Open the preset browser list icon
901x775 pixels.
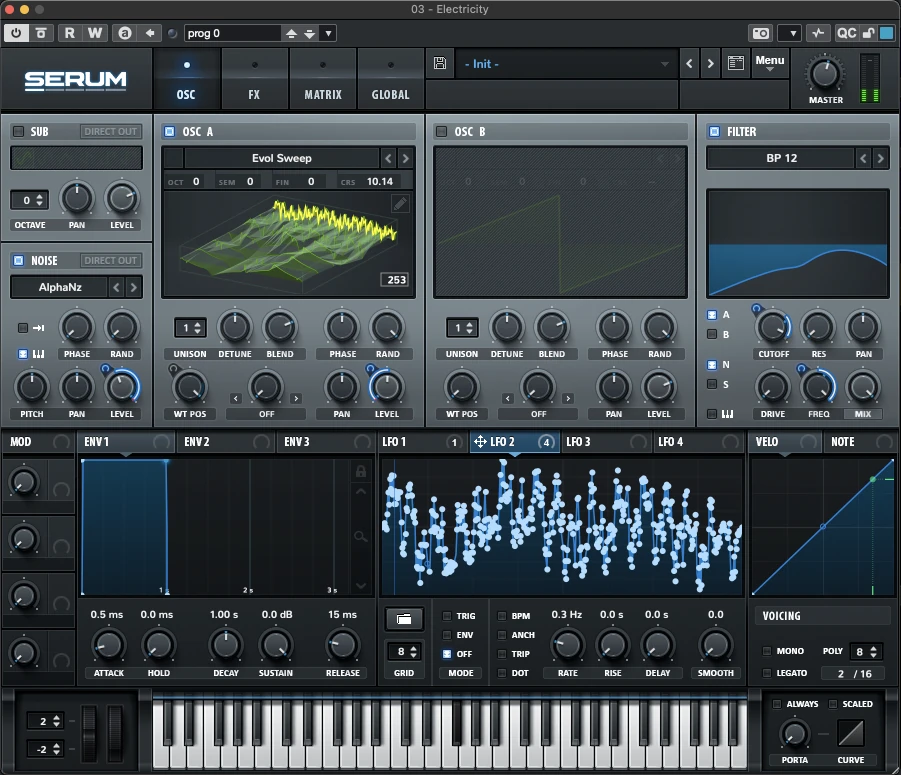tap(736, 63)
